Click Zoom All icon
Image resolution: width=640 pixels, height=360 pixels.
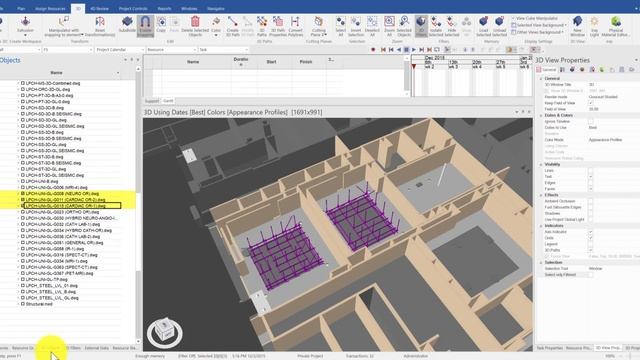[389, 22]
